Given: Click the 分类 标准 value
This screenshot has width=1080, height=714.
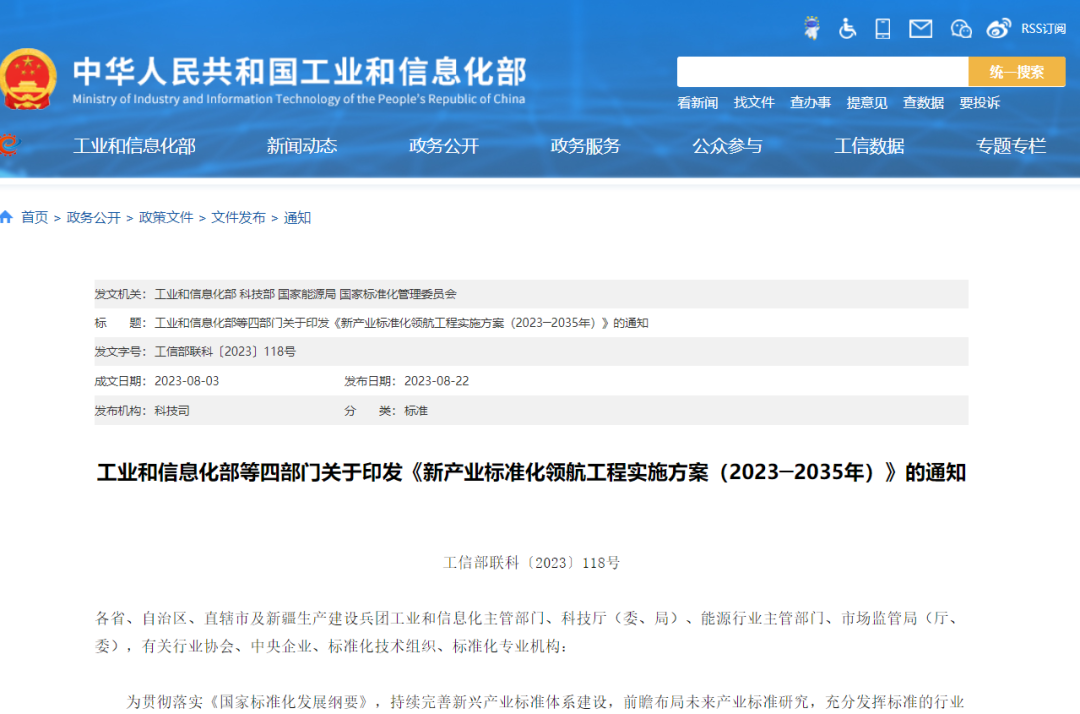Looking at the screenshot, I should 416,411.
